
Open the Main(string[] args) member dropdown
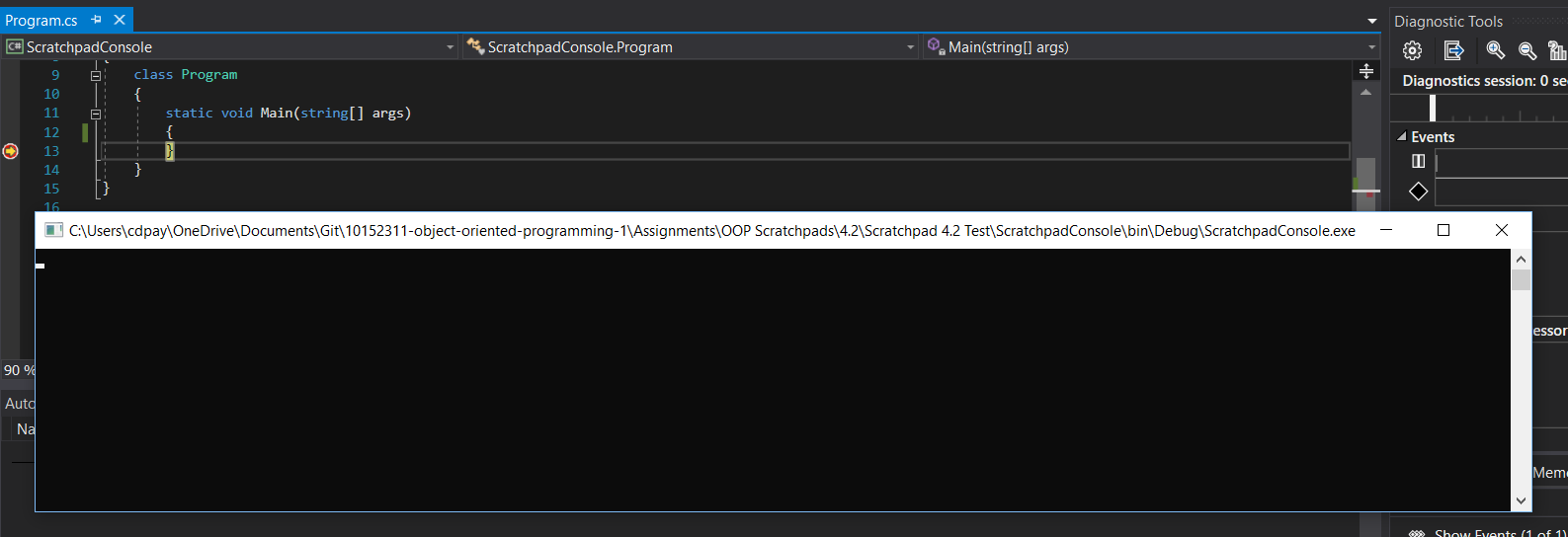(x=1371, y=47)
